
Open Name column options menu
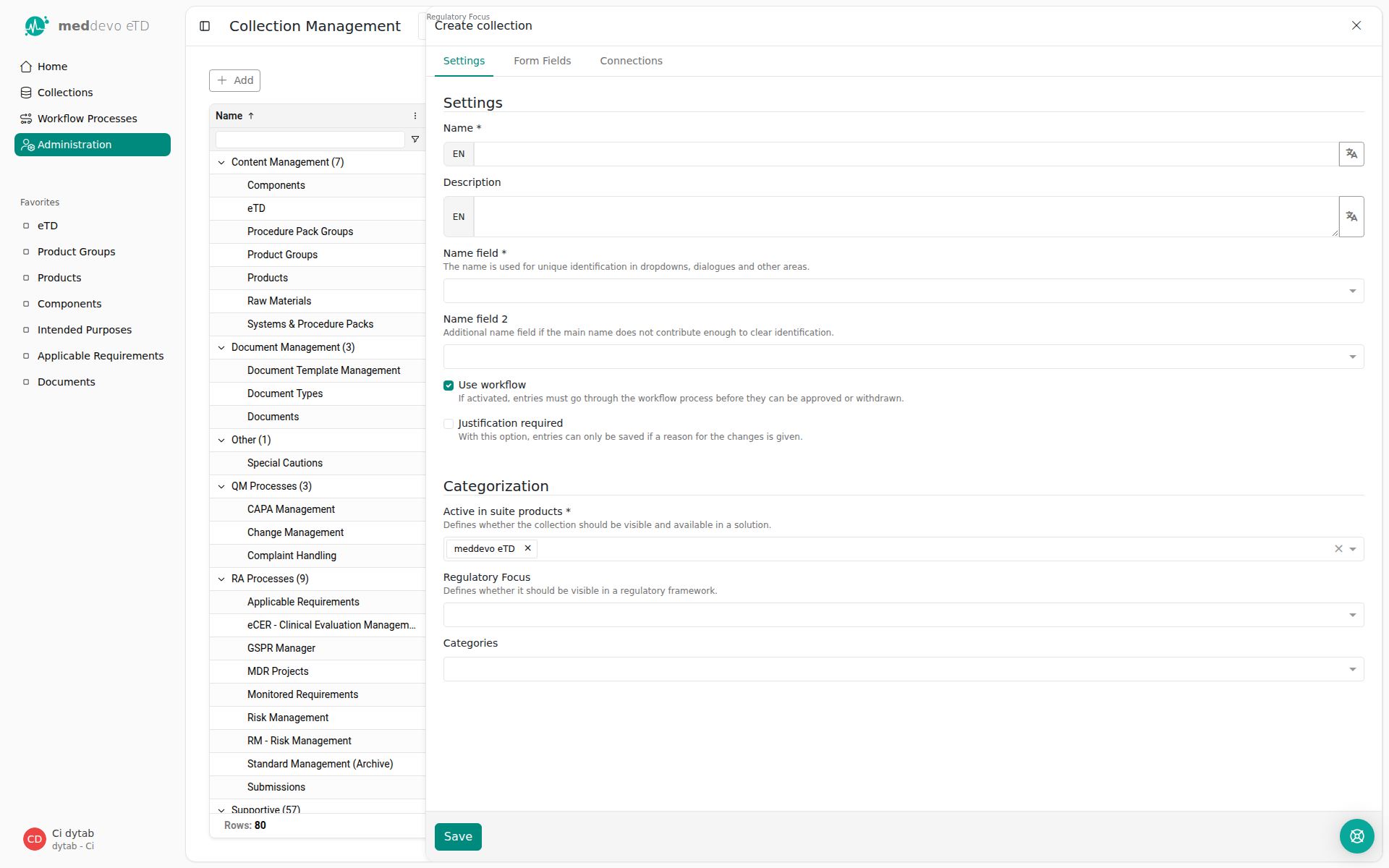(x=415, y=116)
